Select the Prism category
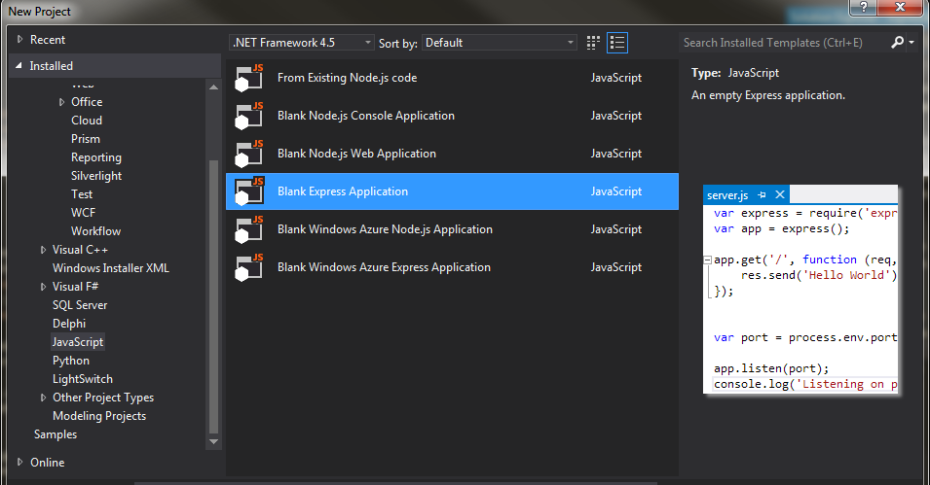 point(85,139)
